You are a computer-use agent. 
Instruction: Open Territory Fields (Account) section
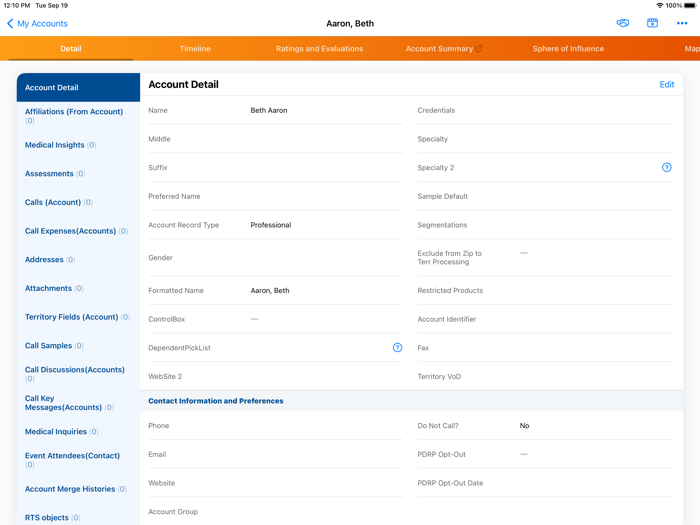pyautogui.click(x=78, y=317)
